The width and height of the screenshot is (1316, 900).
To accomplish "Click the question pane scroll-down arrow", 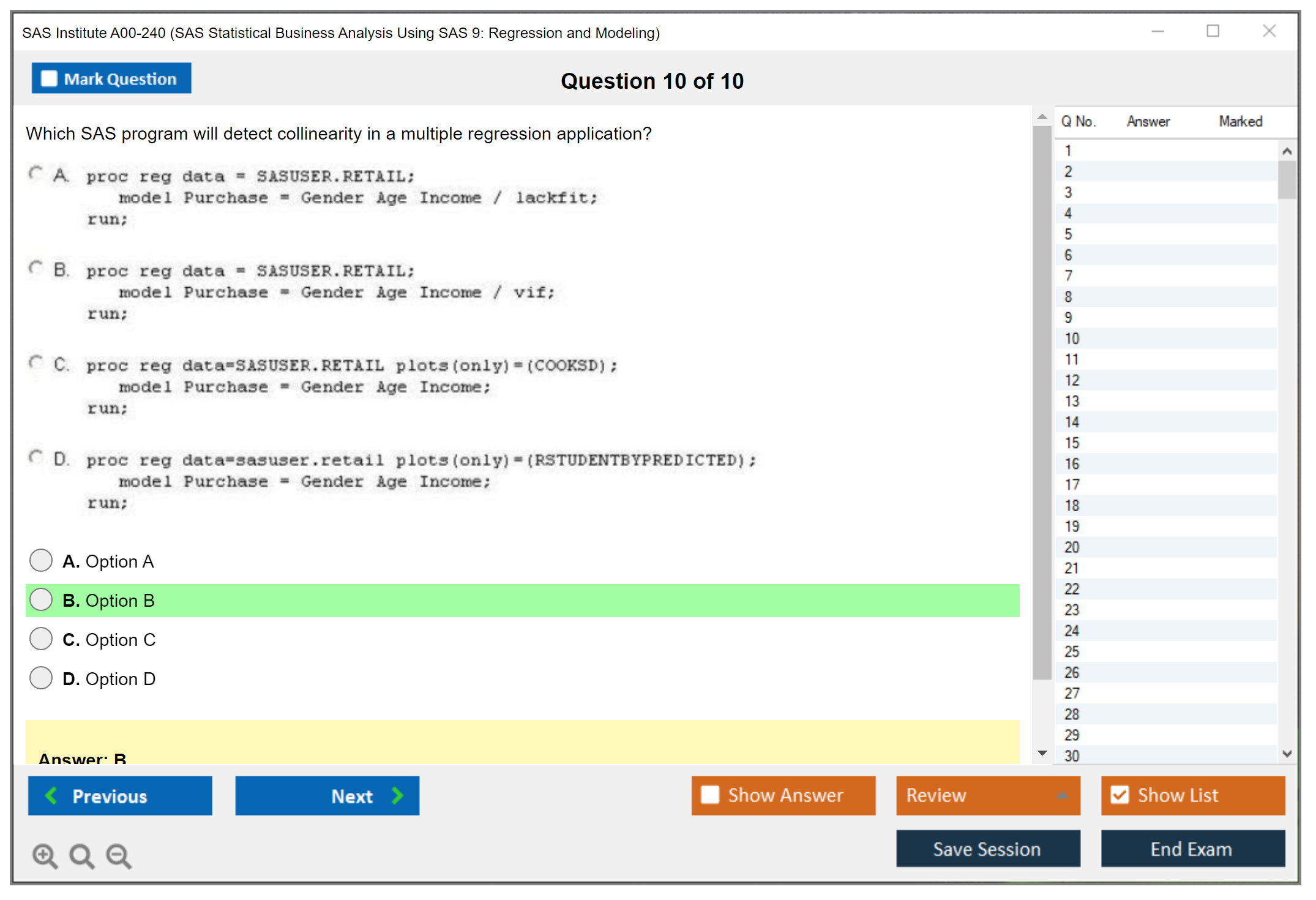I will [x=1042, y=753].
